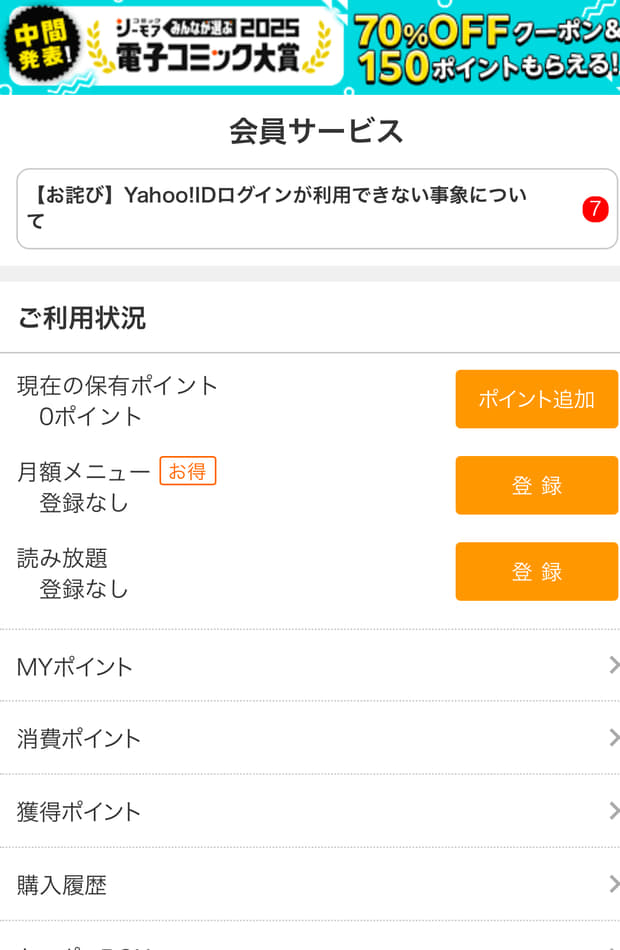This screenshot has width=620, height=950.
Task: Click the 月額メニュー label
Action: point(84,472)
